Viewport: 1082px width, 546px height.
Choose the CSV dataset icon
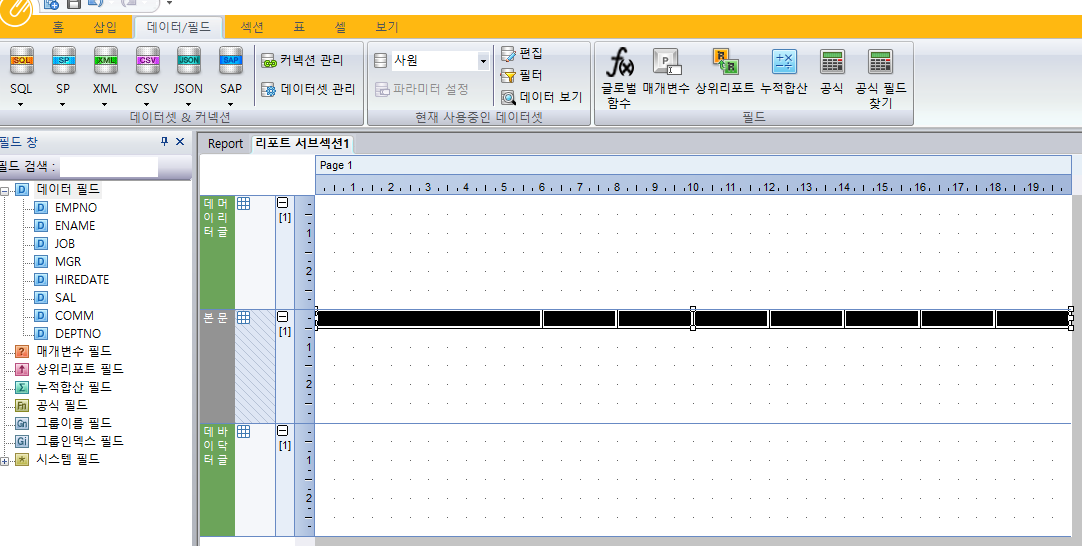pos(147,61)
